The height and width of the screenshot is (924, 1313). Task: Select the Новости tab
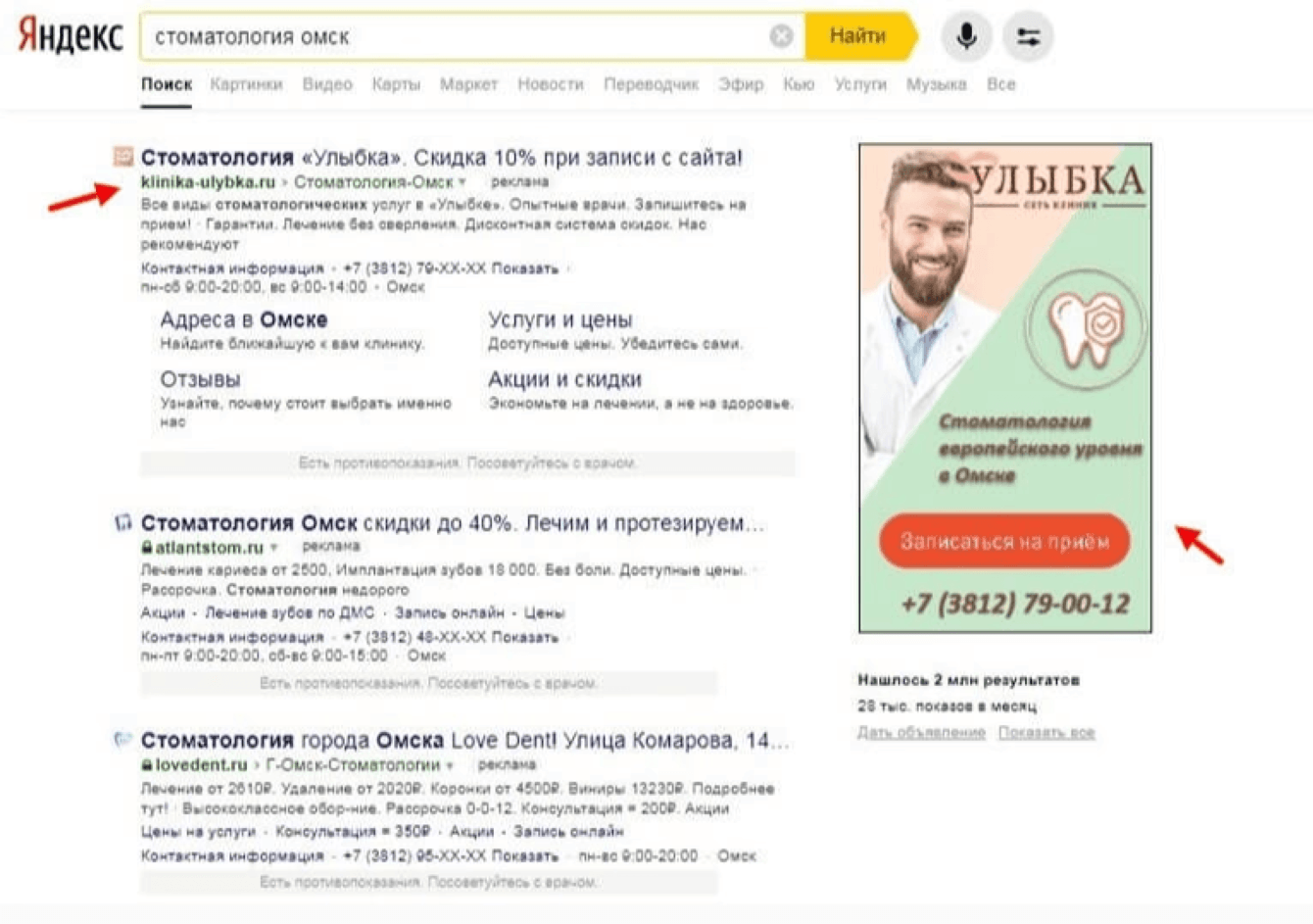[551, 84]
